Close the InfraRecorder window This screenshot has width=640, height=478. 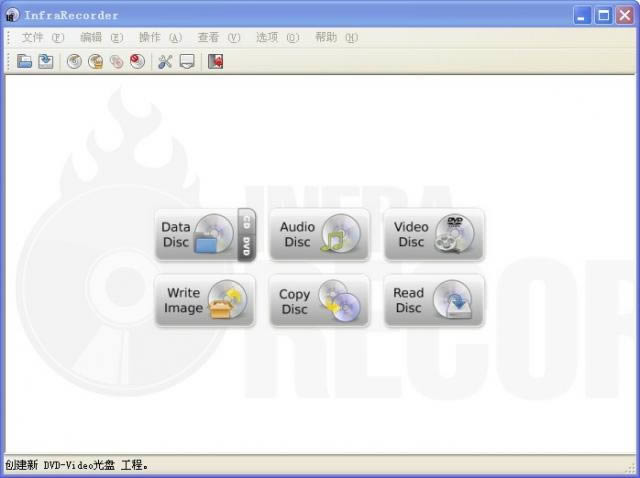624,16
